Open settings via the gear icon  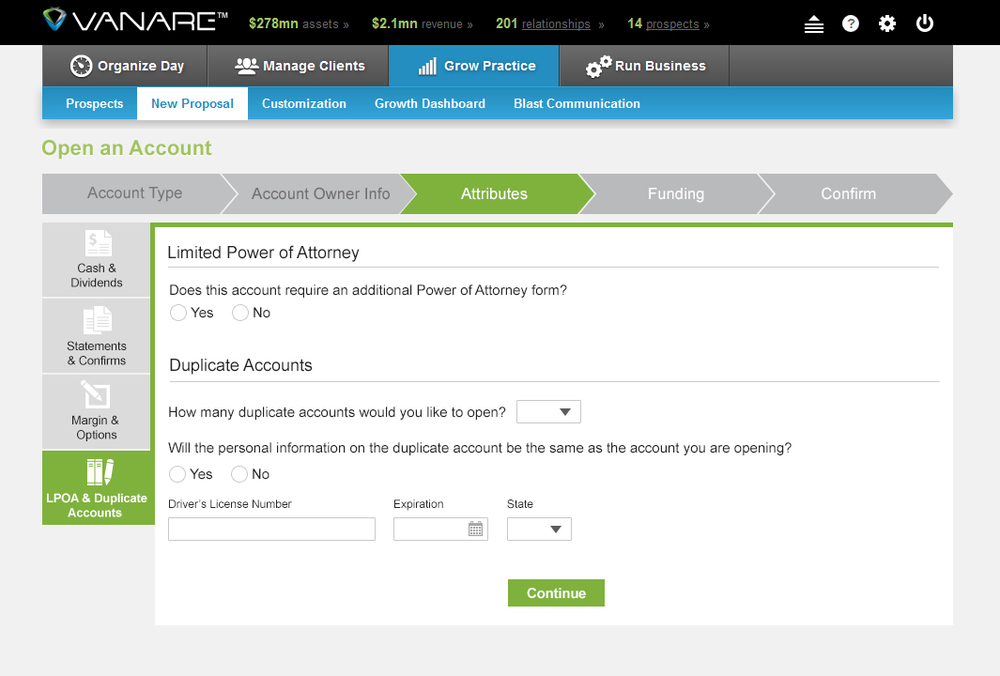click(x=887, y=23)
